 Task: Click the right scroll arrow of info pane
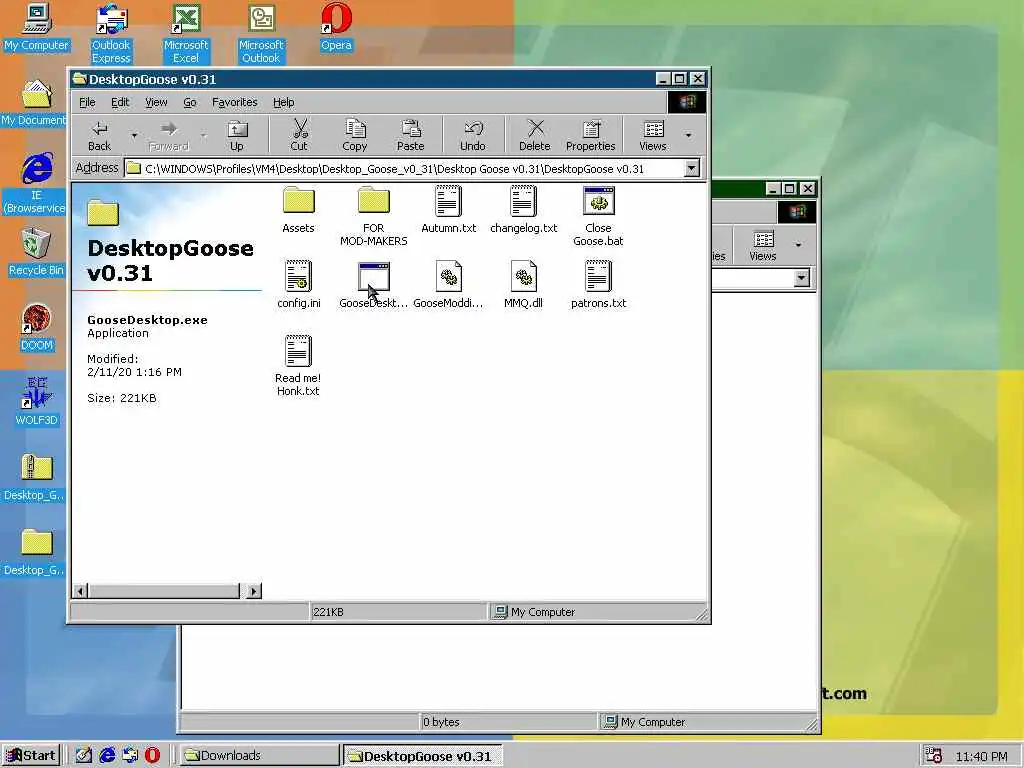[254, 591]
